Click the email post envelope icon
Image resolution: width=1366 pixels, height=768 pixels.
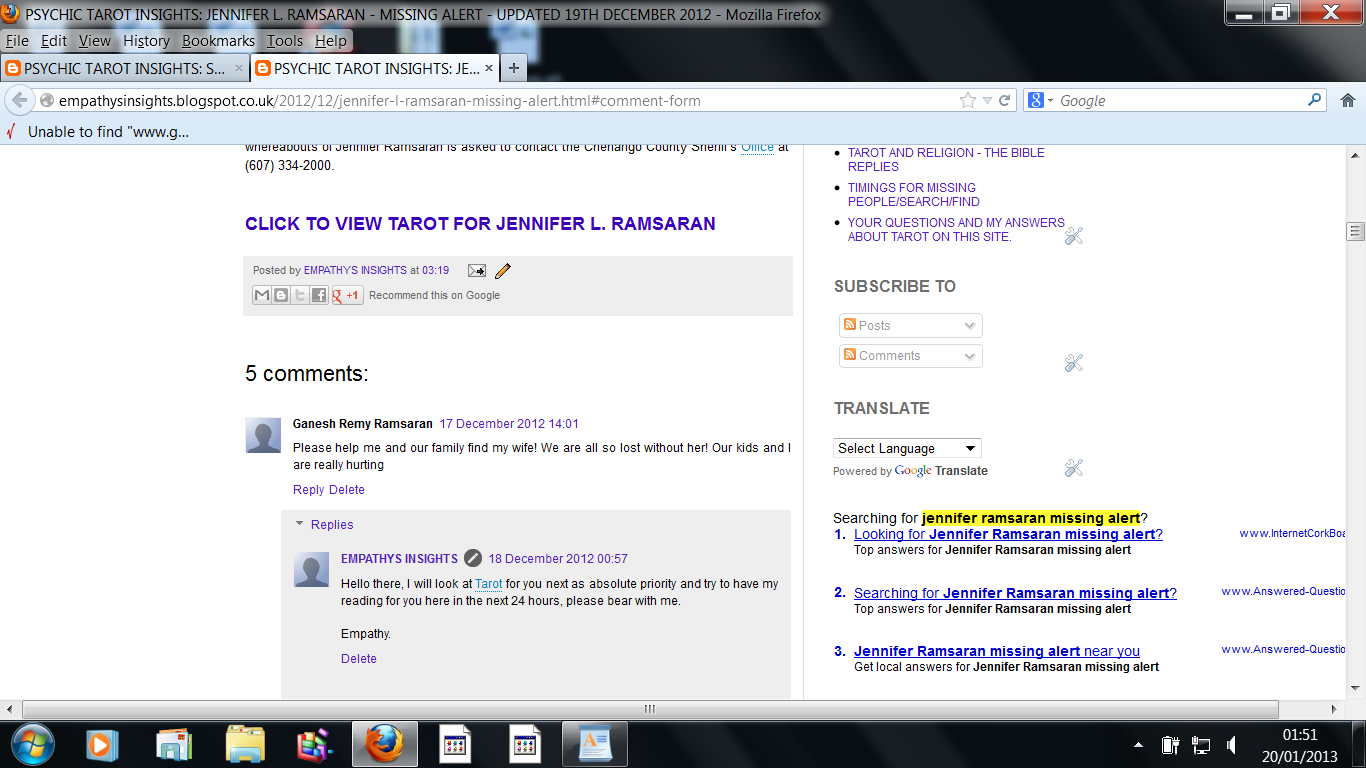(x=477, y=271)
